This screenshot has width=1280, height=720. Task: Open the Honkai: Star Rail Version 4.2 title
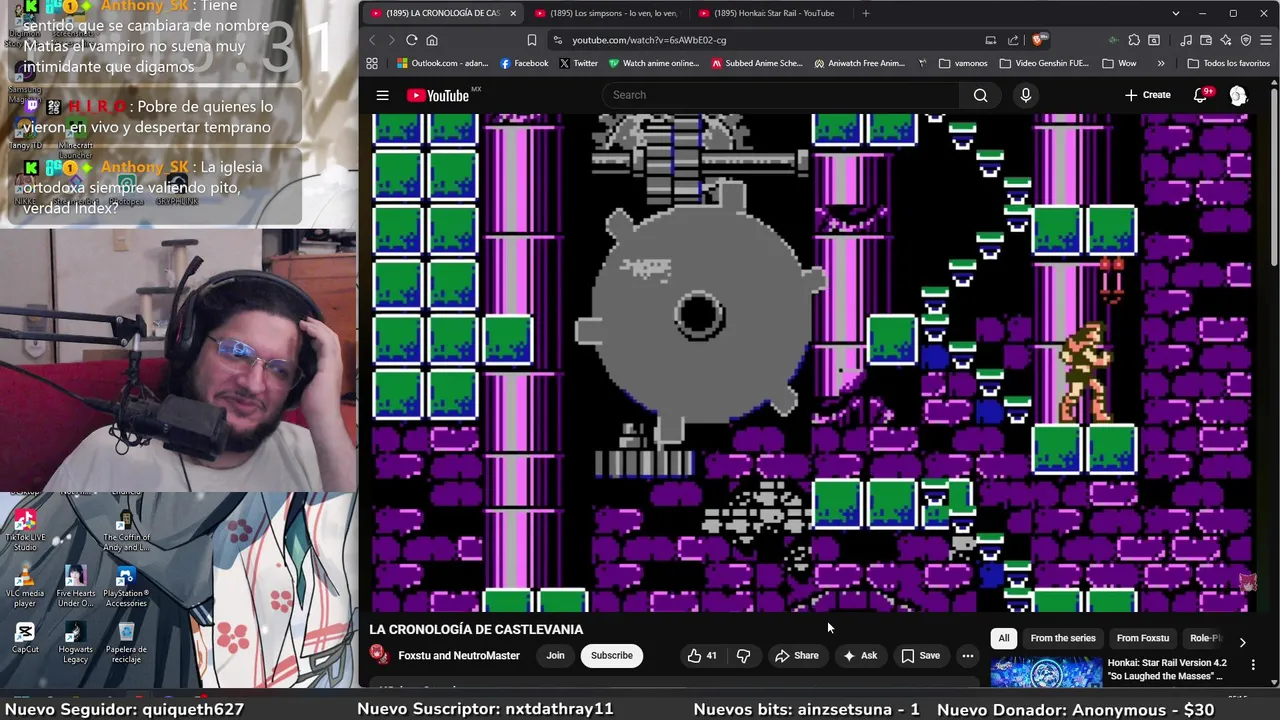coord(1167,669)
